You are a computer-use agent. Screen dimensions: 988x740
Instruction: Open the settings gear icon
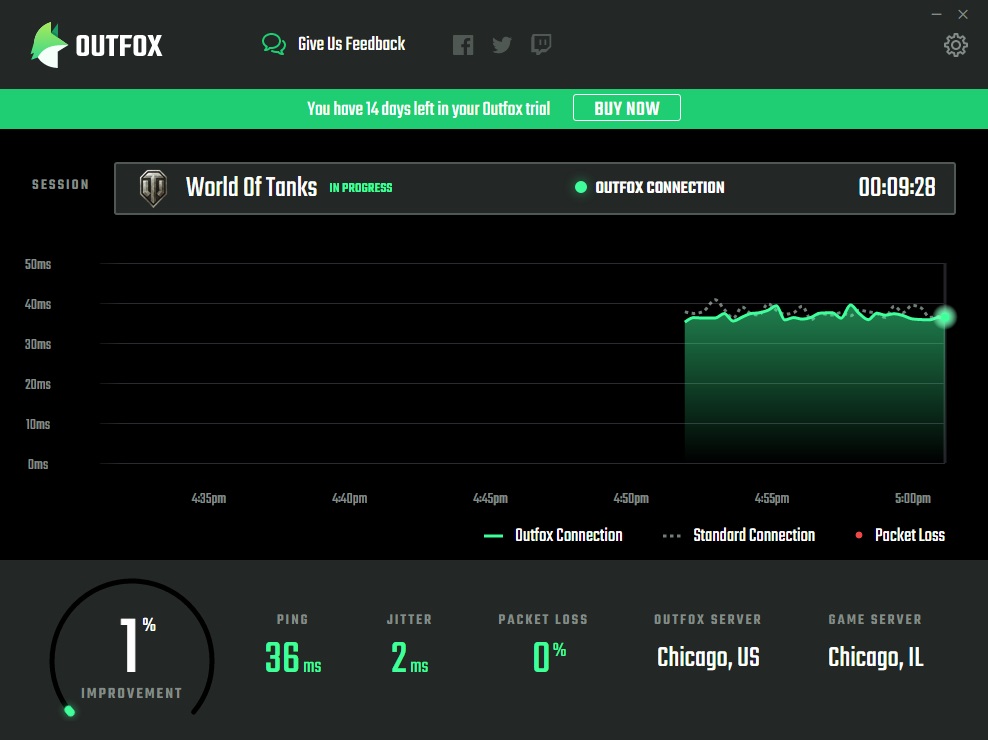coord(955,45)
